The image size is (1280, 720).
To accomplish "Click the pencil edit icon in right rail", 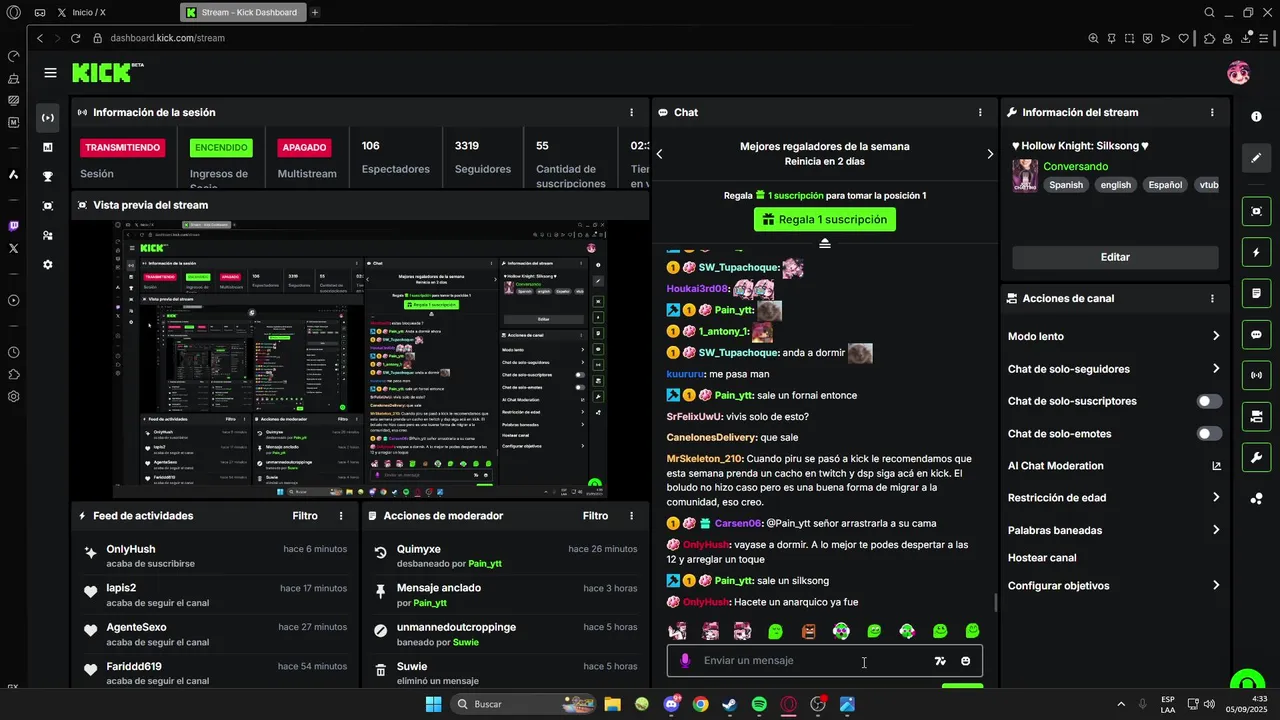I will 1256,158.
